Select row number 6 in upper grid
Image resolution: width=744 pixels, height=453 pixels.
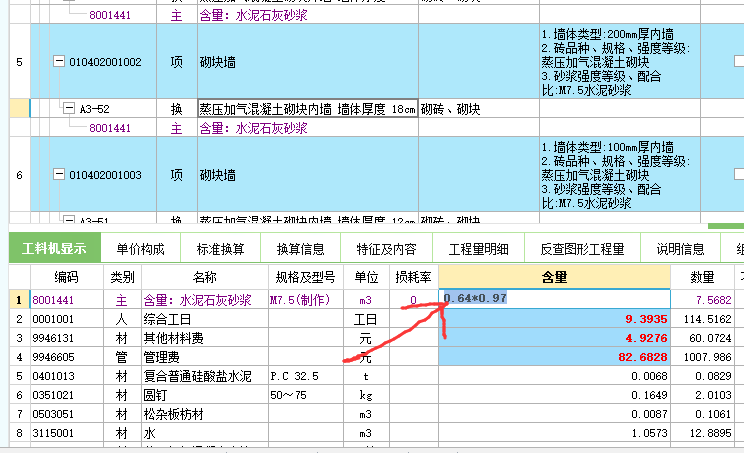click(x=19, y=175)
